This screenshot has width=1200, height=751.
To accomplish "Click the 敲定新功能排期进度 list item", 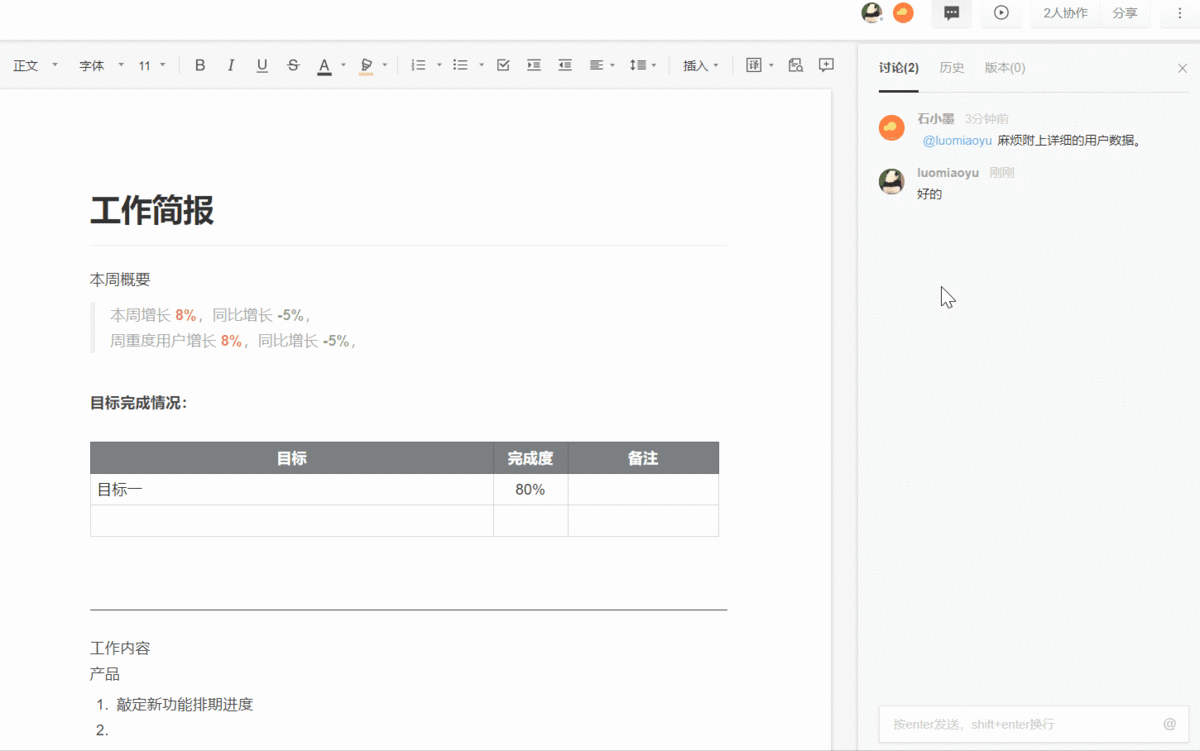I will pos(185,704).
